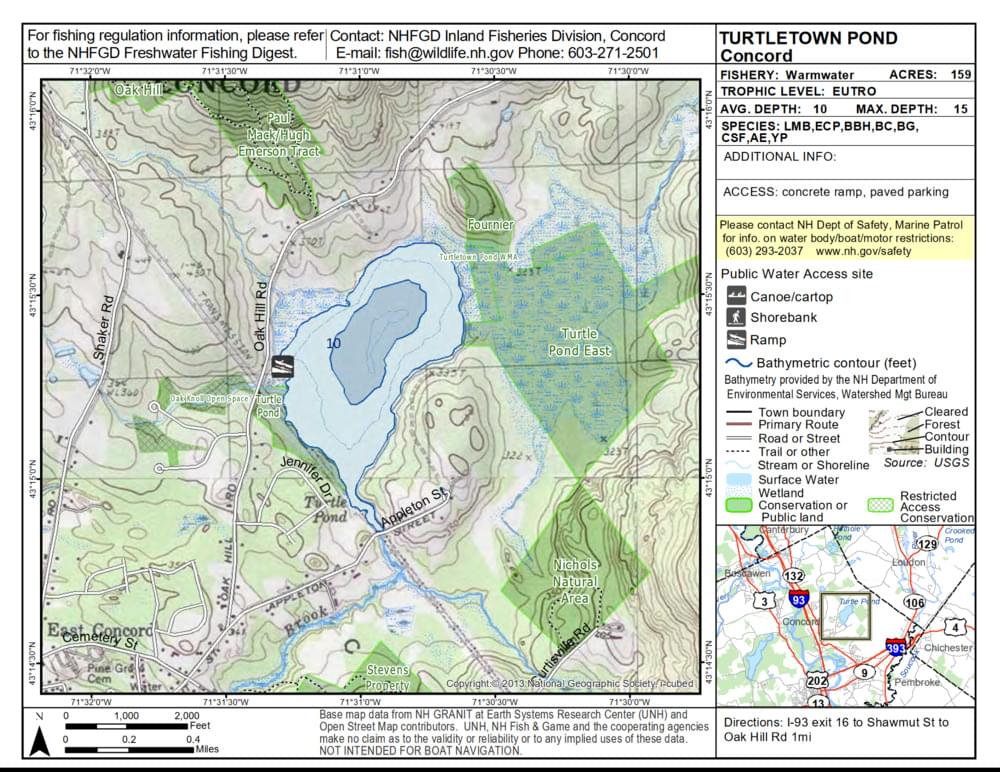This screenshot has width=1000, height=772.
Task: Click the SPECIES list text
Action: tap(820, 131)
